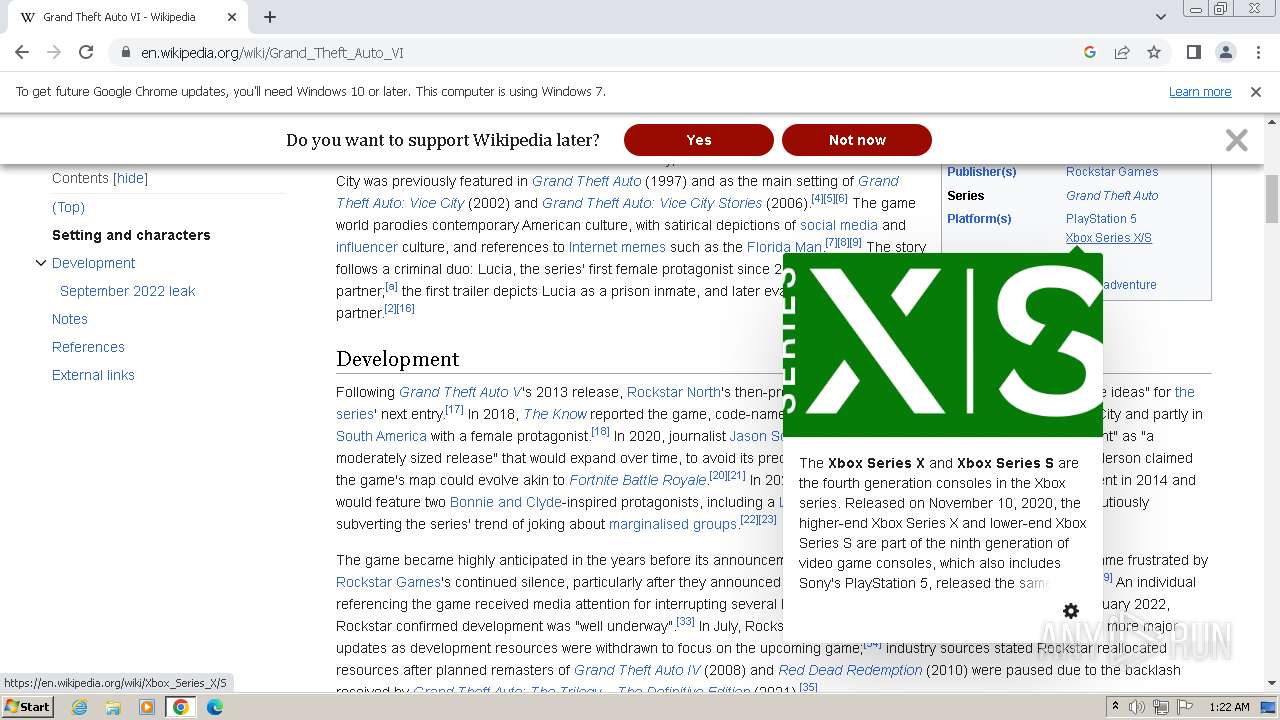Image resolution: width=1280 pixels, height=720 pixels.
Task: Click the site lock icon in the address bar
Action: 125,52
